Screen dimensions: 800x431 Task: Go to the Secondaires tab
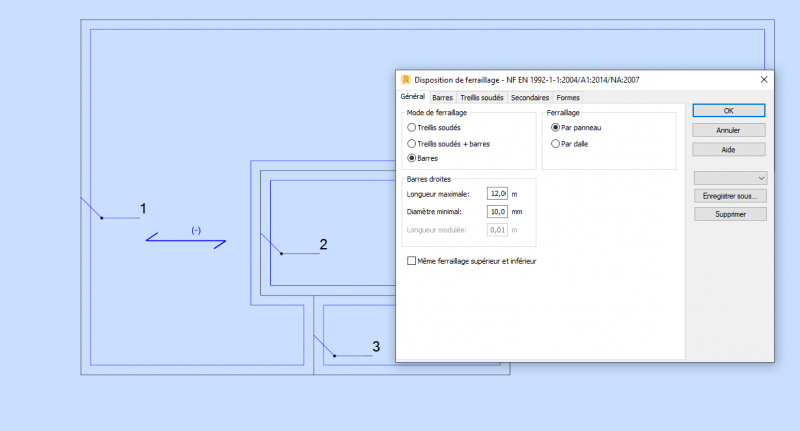point(530,97)
